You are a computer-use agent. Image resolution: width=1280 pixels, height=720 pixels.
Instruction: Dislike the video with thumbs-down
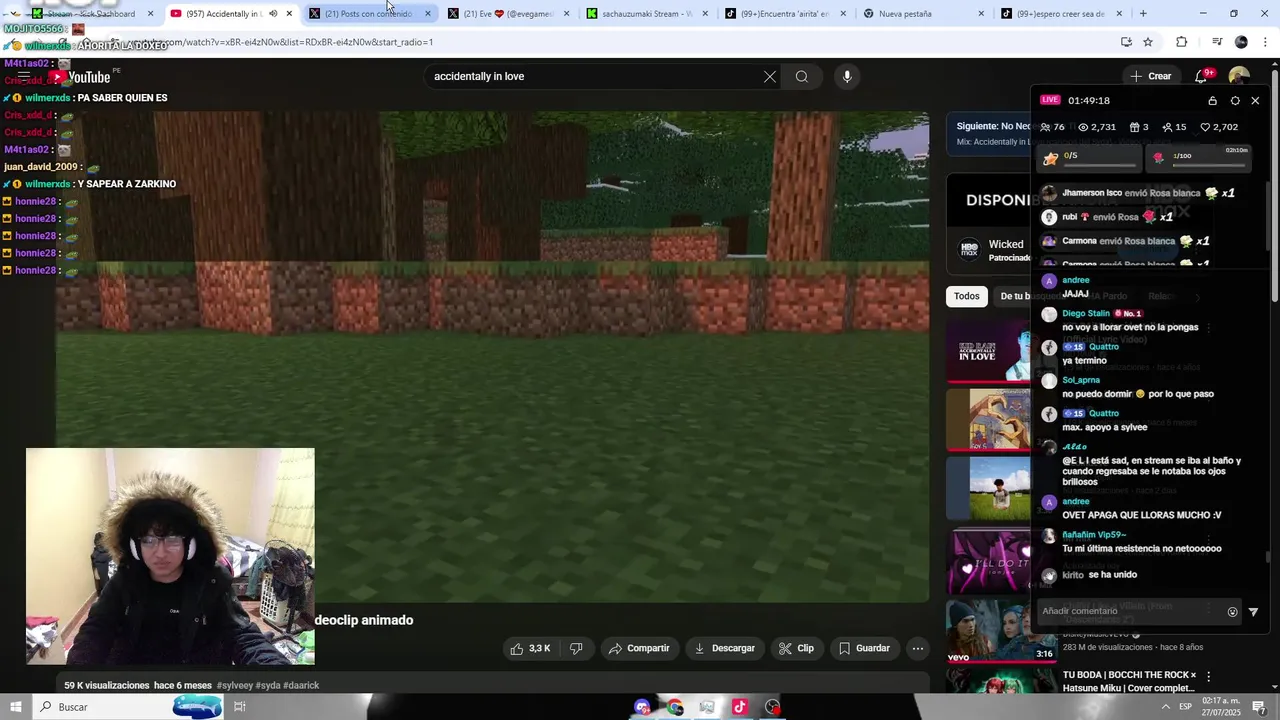(576, 648)
